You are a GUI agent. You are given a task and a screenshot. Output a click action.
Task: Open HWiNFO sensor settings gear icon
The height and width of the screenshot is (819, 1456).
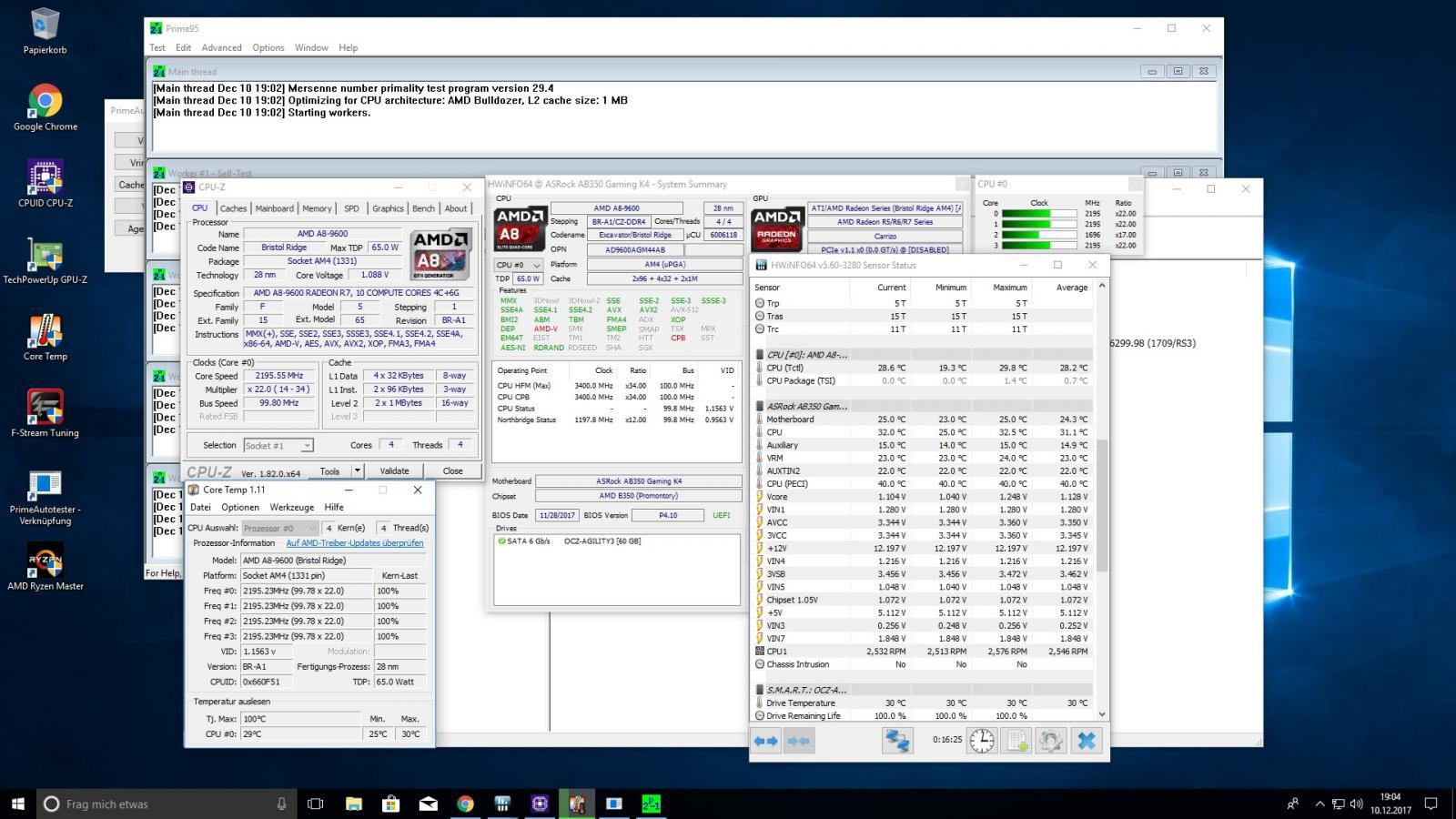pyautogui.click(x=1050, y=741)
